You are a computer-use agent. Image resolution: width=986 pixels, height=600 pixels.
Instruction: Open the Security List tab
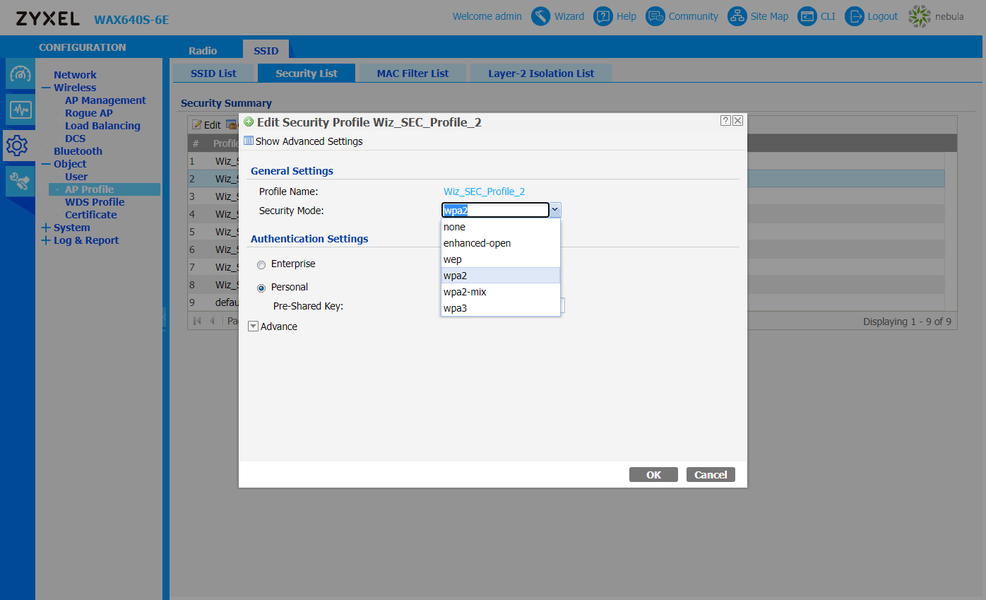(306, 74)
